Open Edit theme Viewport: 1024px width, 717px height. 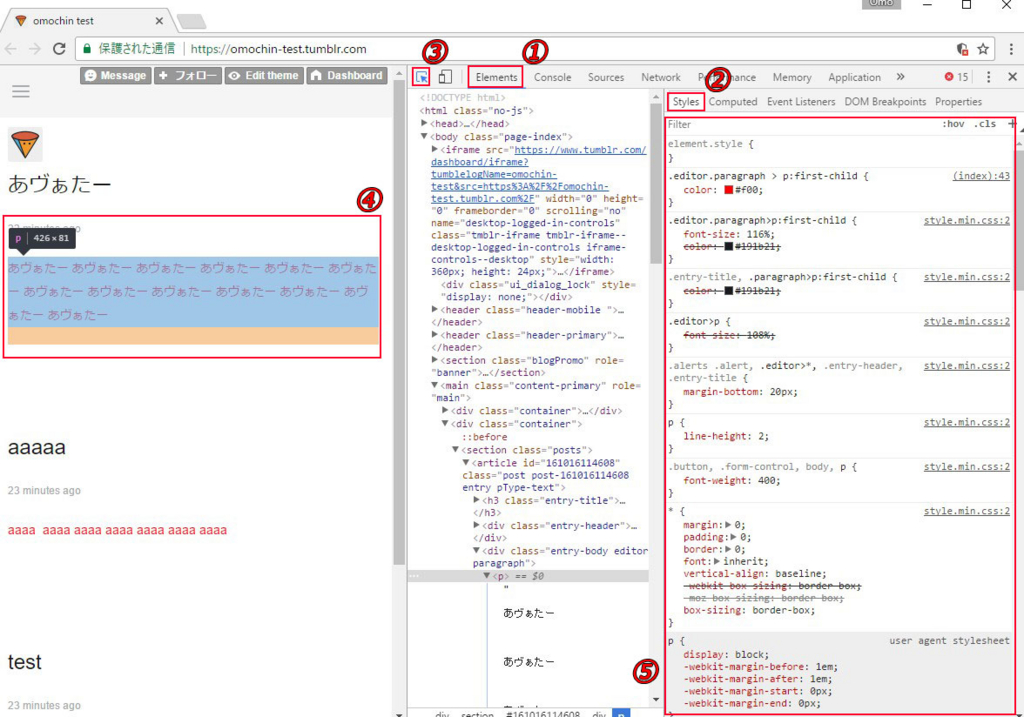264,76
